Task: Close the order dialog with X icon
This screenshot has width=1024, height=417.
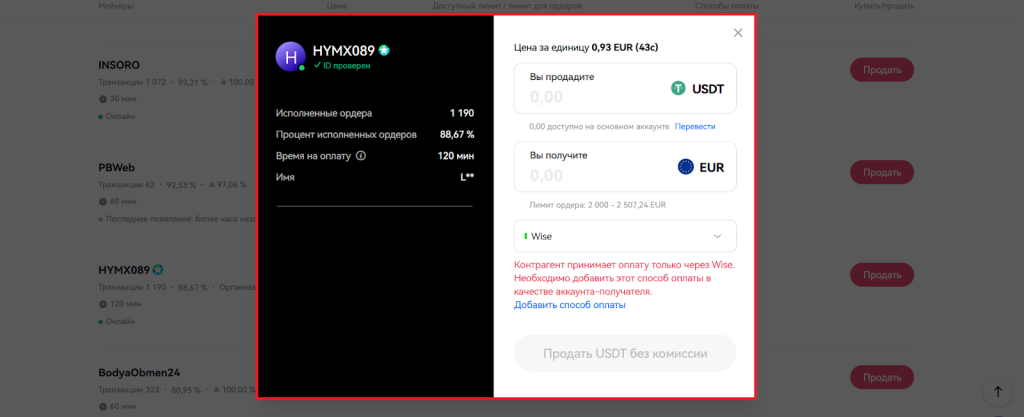Action: pos(738,33)
